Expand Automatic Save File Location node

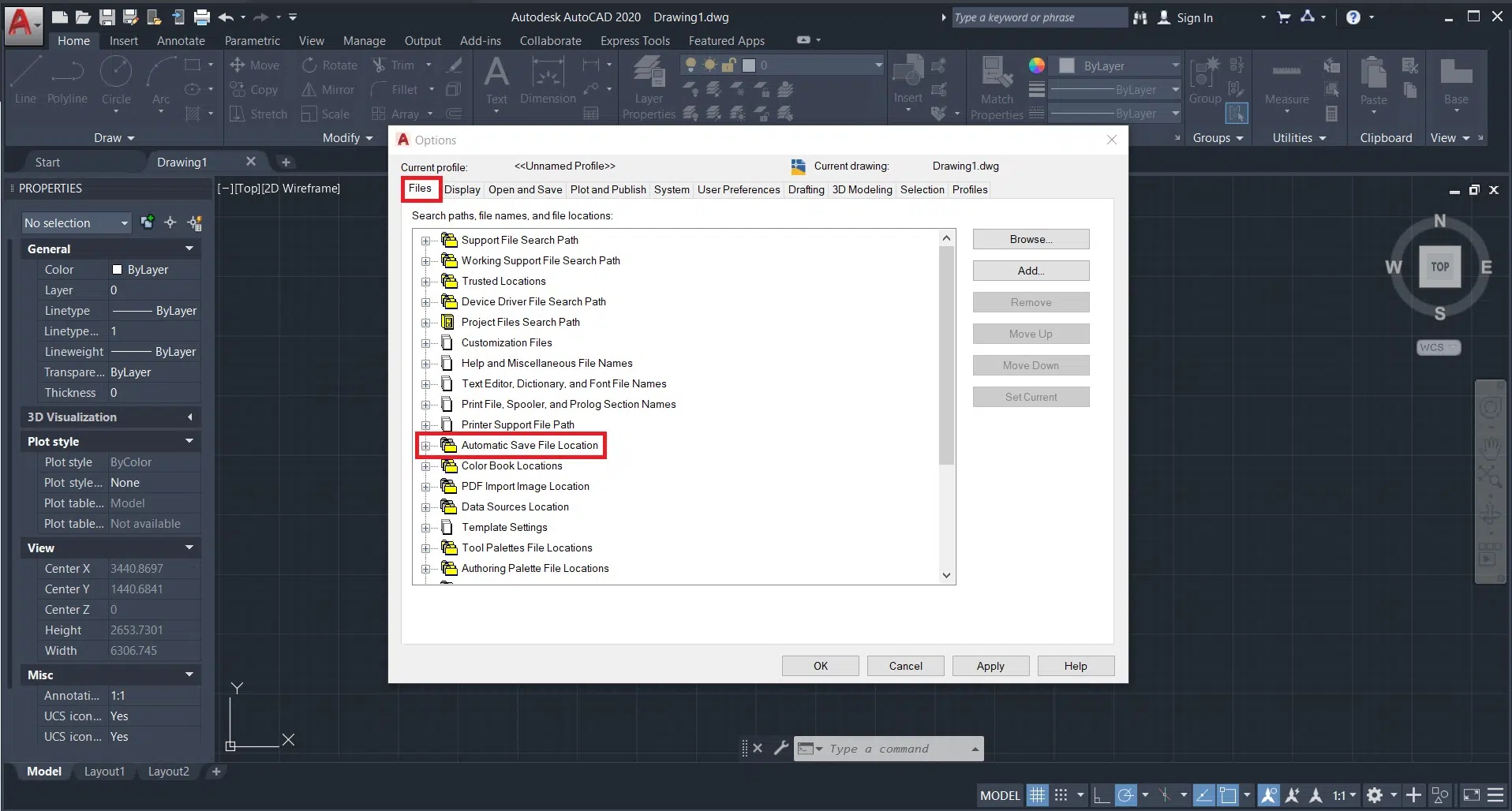click(426, 446)
